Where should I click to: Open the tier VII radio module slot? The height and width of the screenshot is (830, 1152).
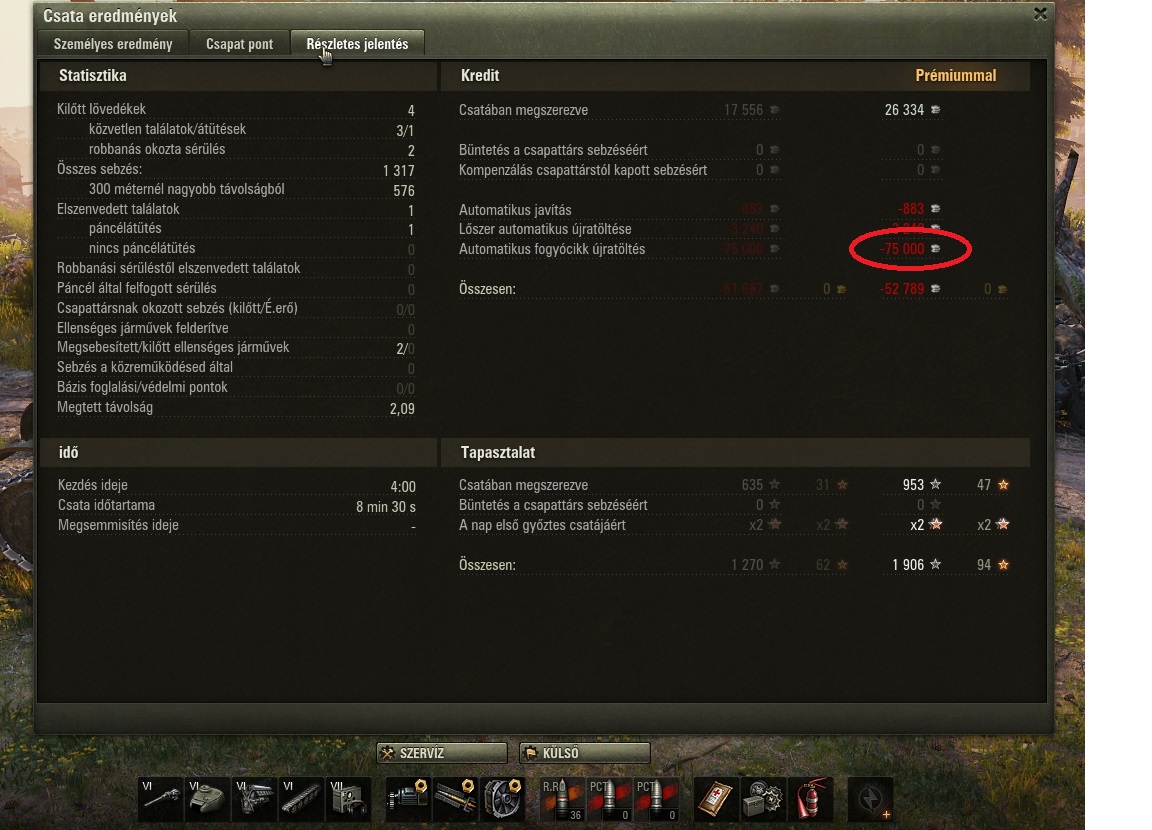[x=348, y=799]
